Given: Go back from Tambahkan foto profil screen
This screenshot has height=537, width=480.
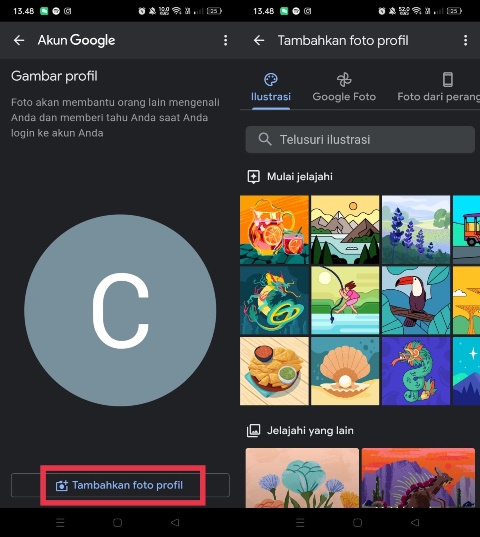Looking at the screenshot, I should pos(259,40).
